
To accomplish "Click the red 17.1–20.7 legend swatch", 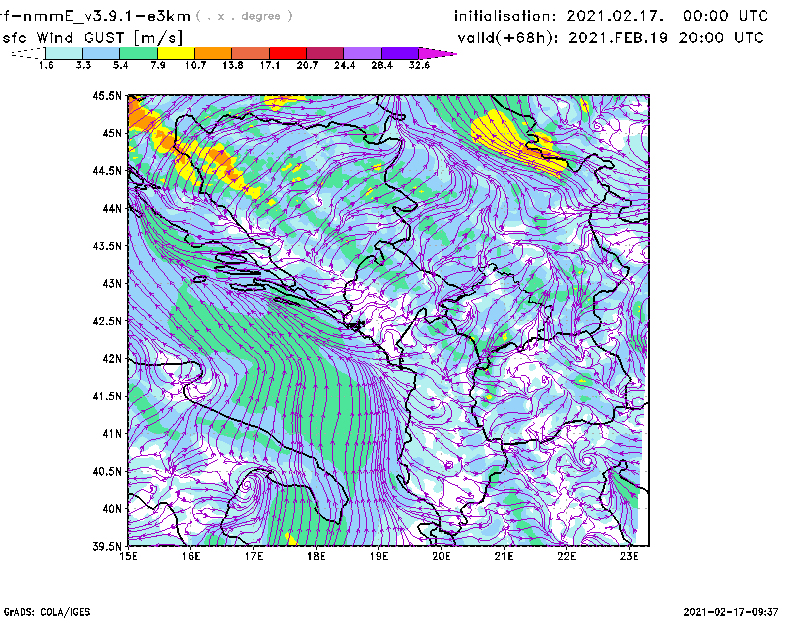I will (288, 53).
